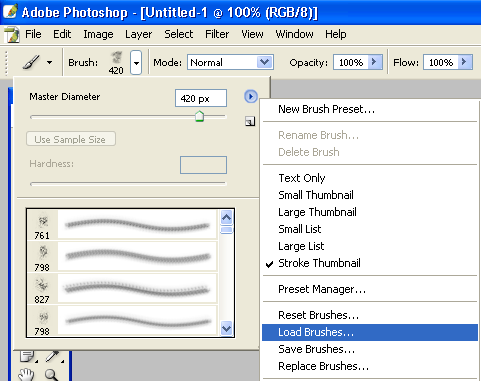The width and height of the screenshot is (481, 381).
Task: Select the Hand tool in the toolbox
Action: coord(27,374)
